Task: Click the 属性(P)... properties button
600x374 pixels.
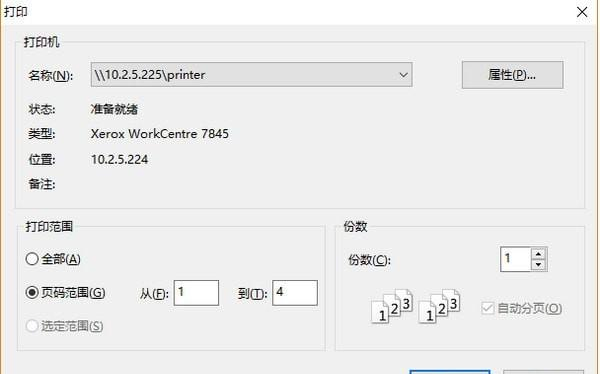Action: 512,75
